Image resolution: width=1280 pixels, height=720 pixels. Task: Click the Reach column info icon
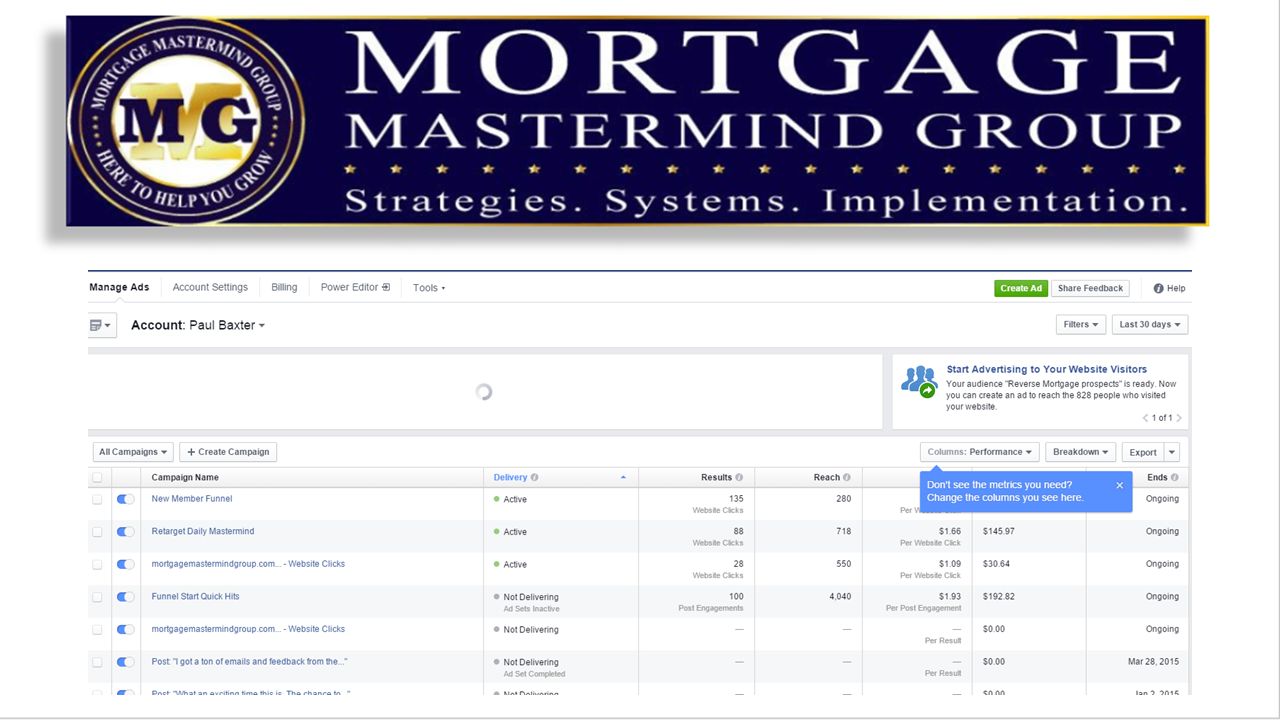[847, 478]
